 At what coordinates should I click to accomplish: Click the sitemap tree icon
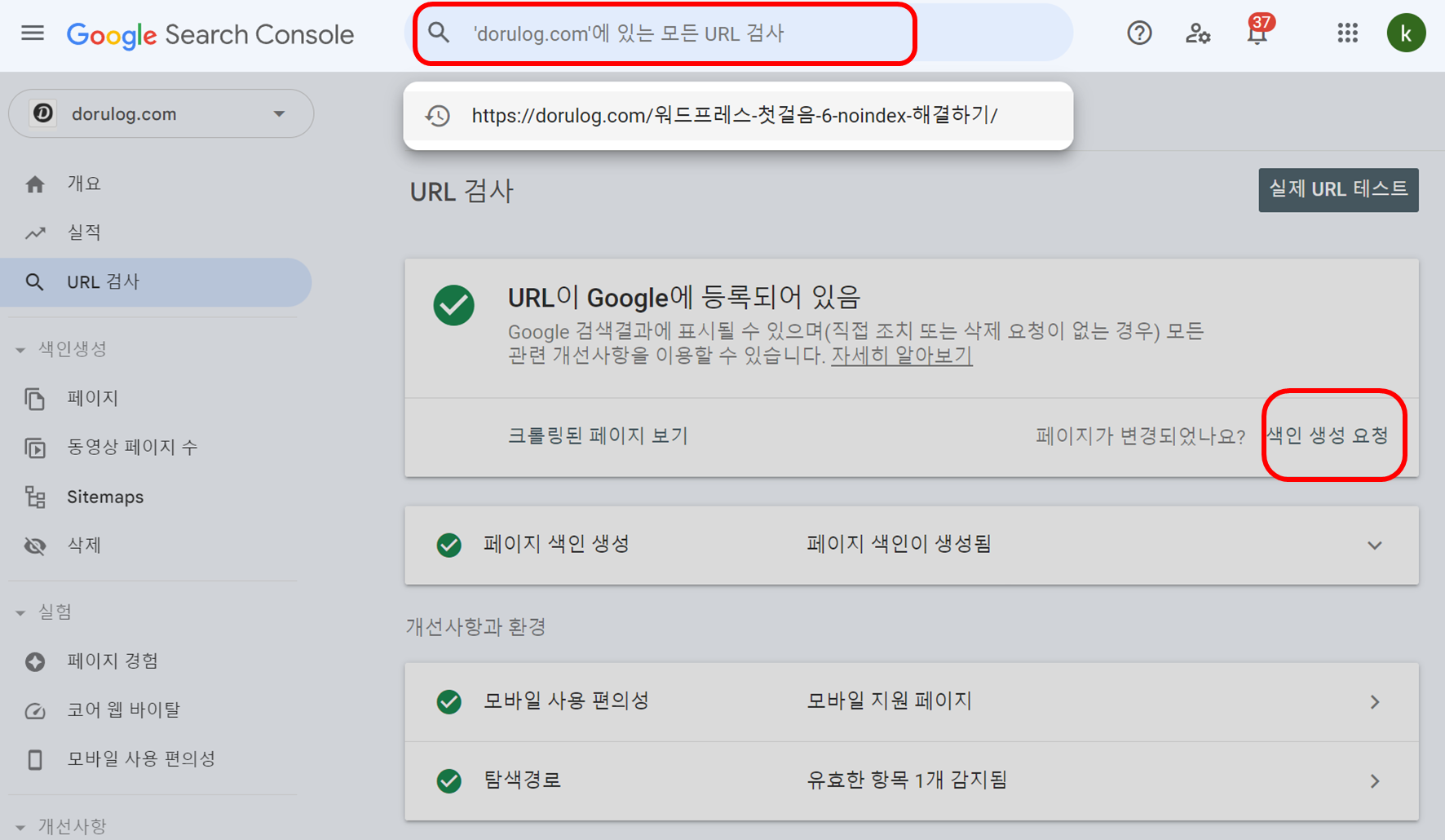pyautogui.click(x=35, y=497)
